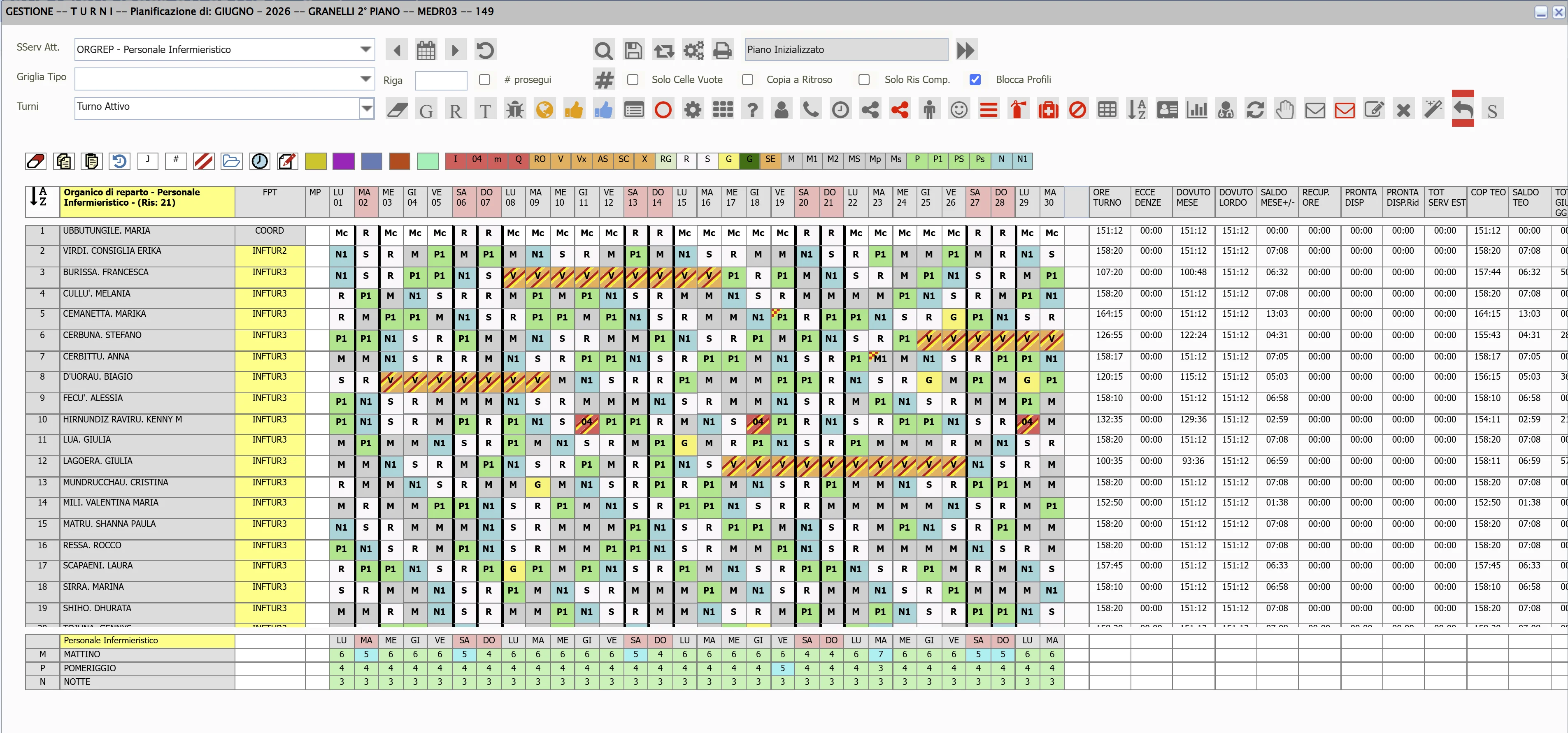Click the Riga input field
The image size is (1568, 733).
(x=441, y=80)
